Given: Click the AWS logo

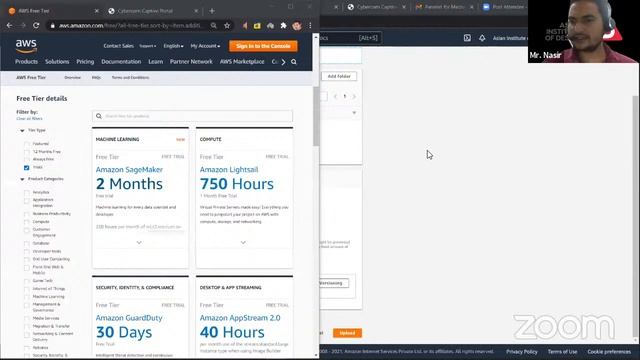Looking at the screenshot, I should 26,46.
